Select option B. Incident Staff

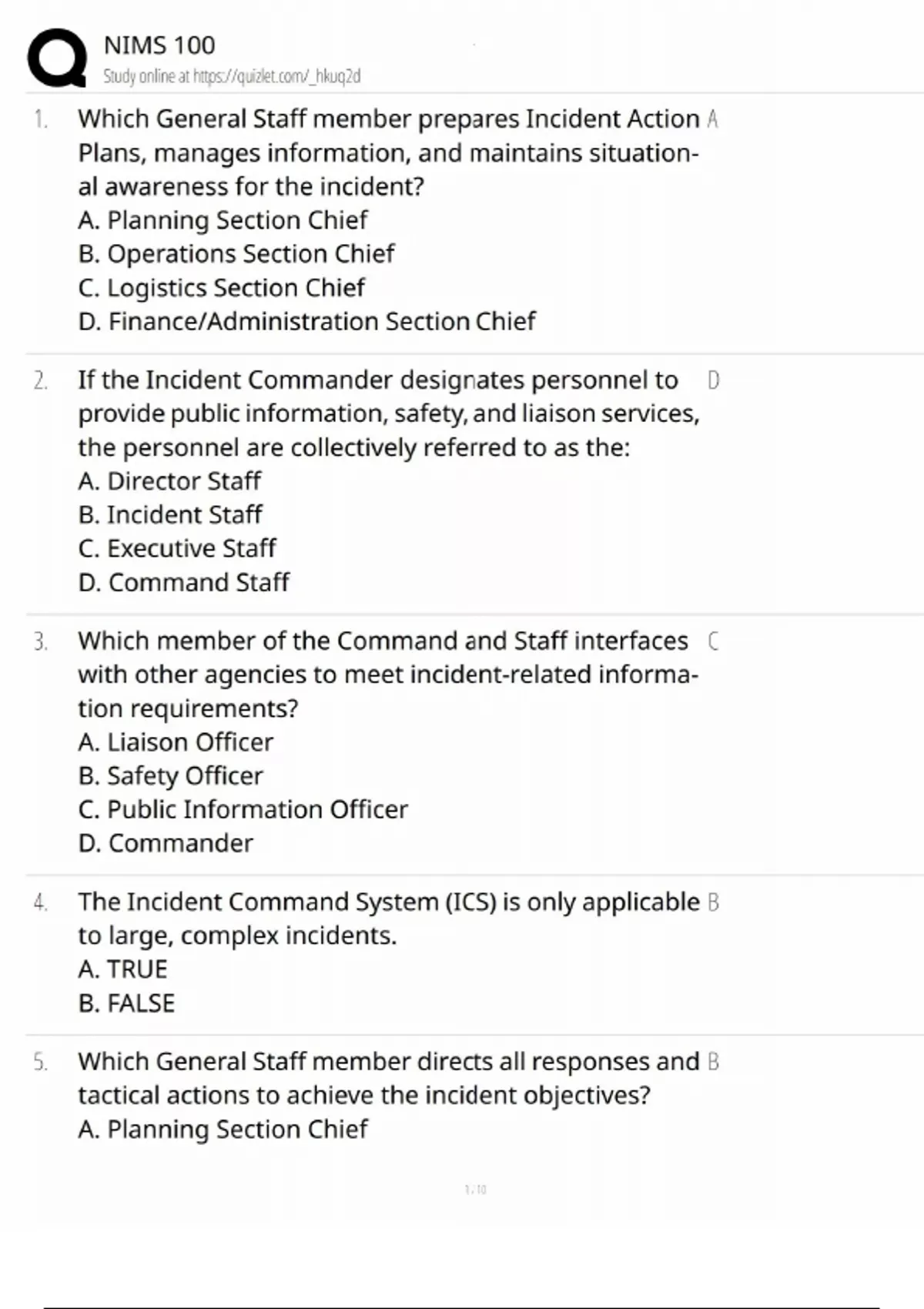(x=170, y=515)
